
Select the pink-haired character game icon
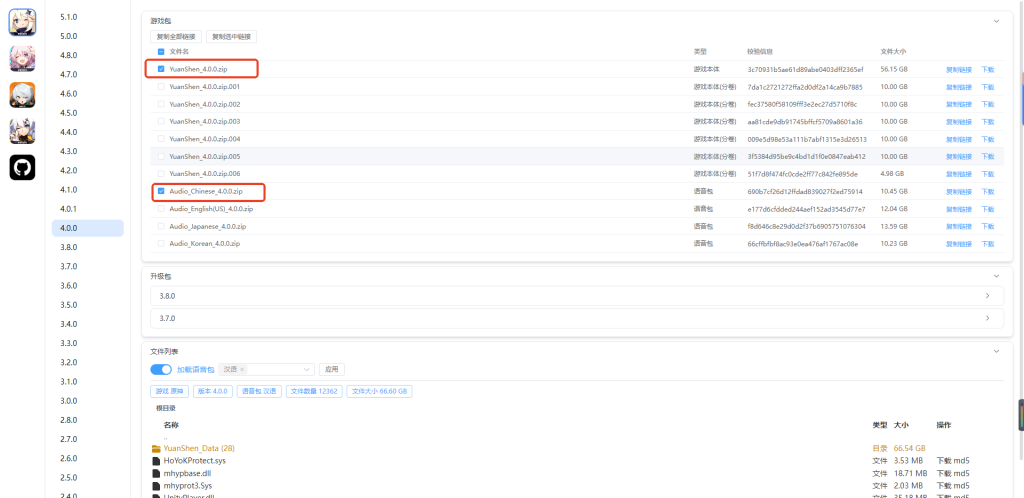coord(22,59)
